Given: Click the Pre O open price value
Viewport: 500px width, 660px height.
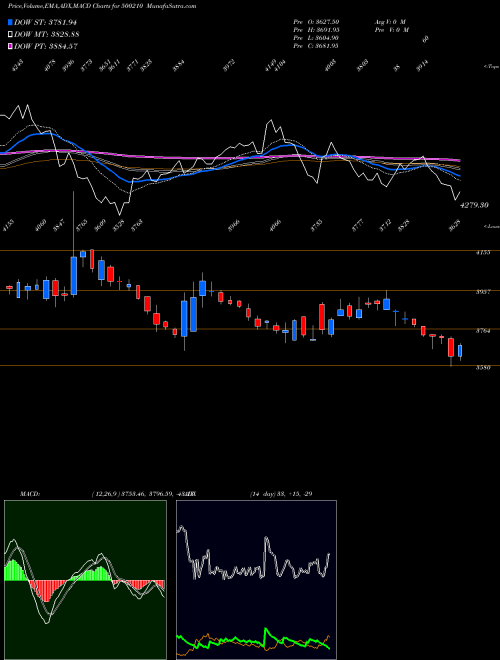Looking at the screenshot, I should pos(316,21).
